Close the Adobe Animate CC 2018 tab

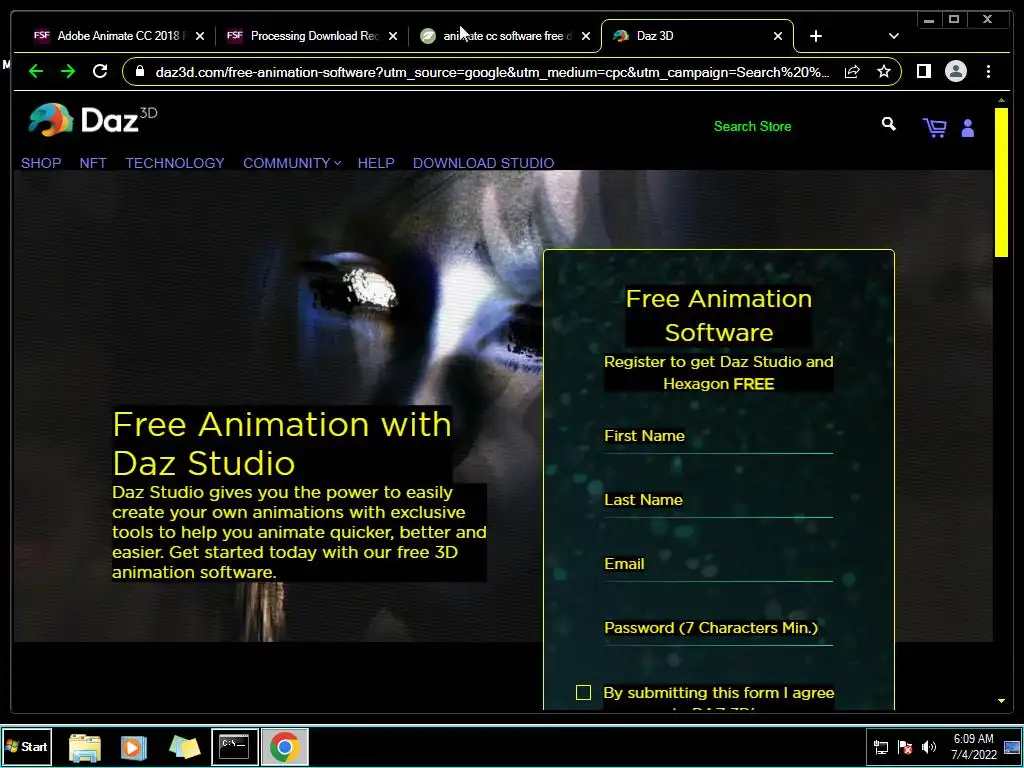(200, 36)
